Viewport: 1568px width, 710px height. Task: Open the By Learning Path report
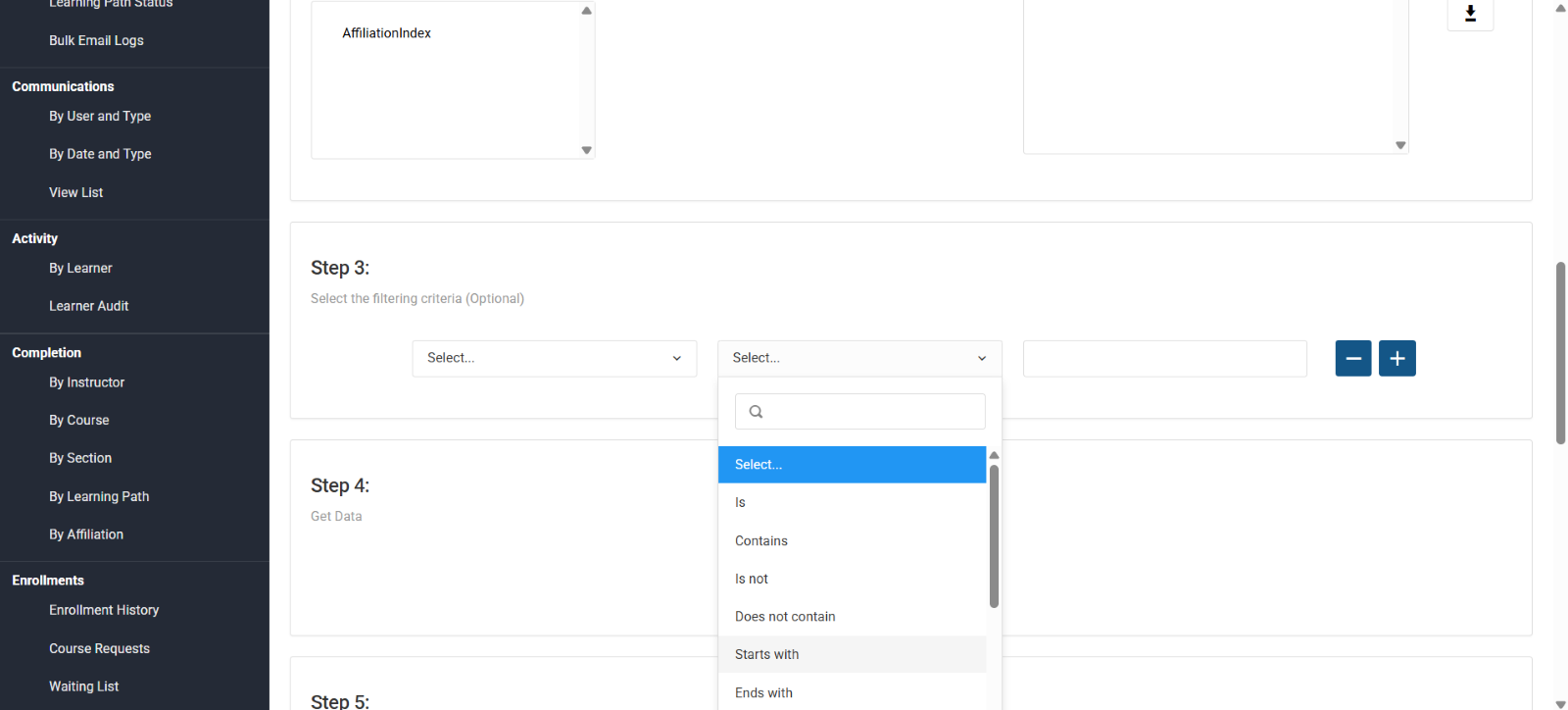(99, 497)
